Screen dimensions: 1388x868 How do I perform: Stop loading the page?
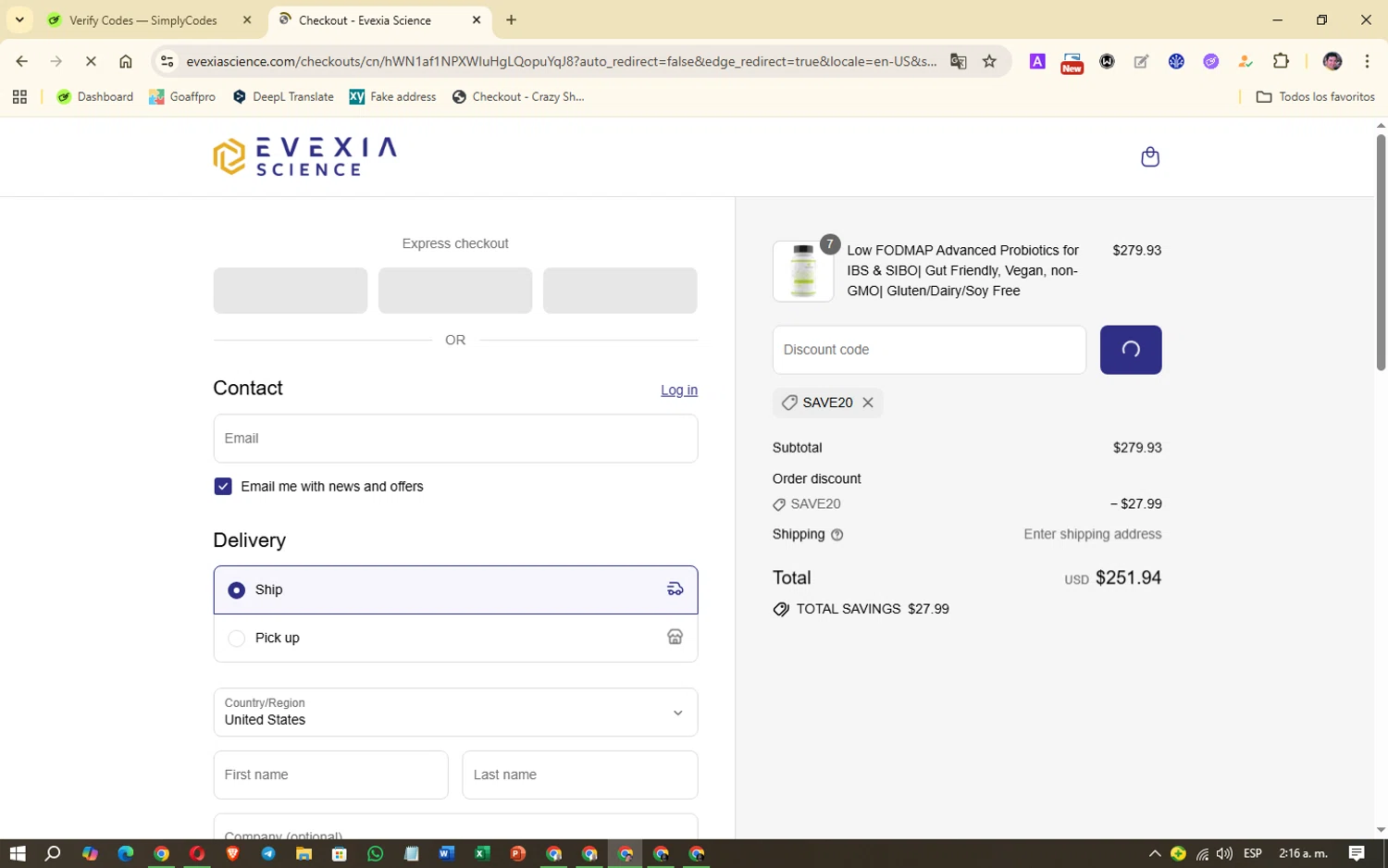[x=91, y=62]
